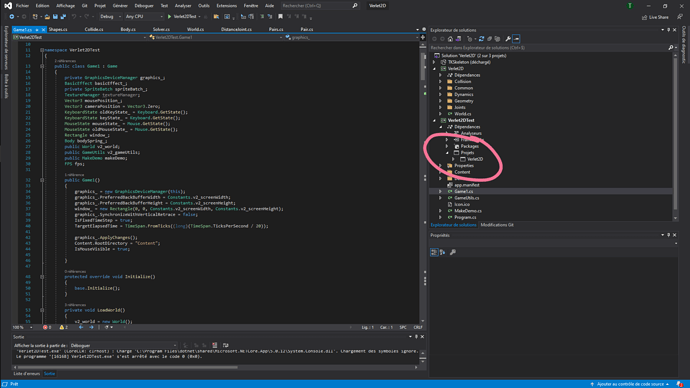Switch to the DistanceJoint.cs tab
This screenshot has width=690, height=388.
tap(236, 29)
